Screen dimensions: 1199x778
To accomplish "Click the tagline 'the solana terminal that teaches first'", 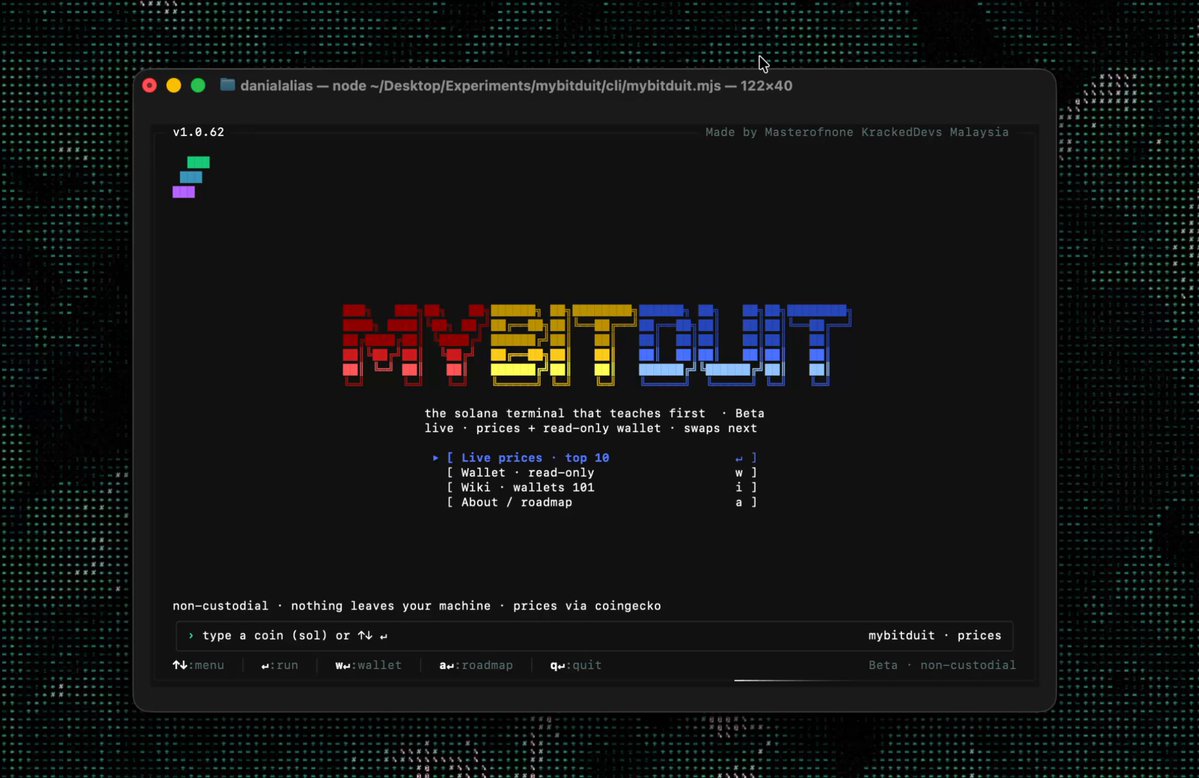I will [565, 413].
